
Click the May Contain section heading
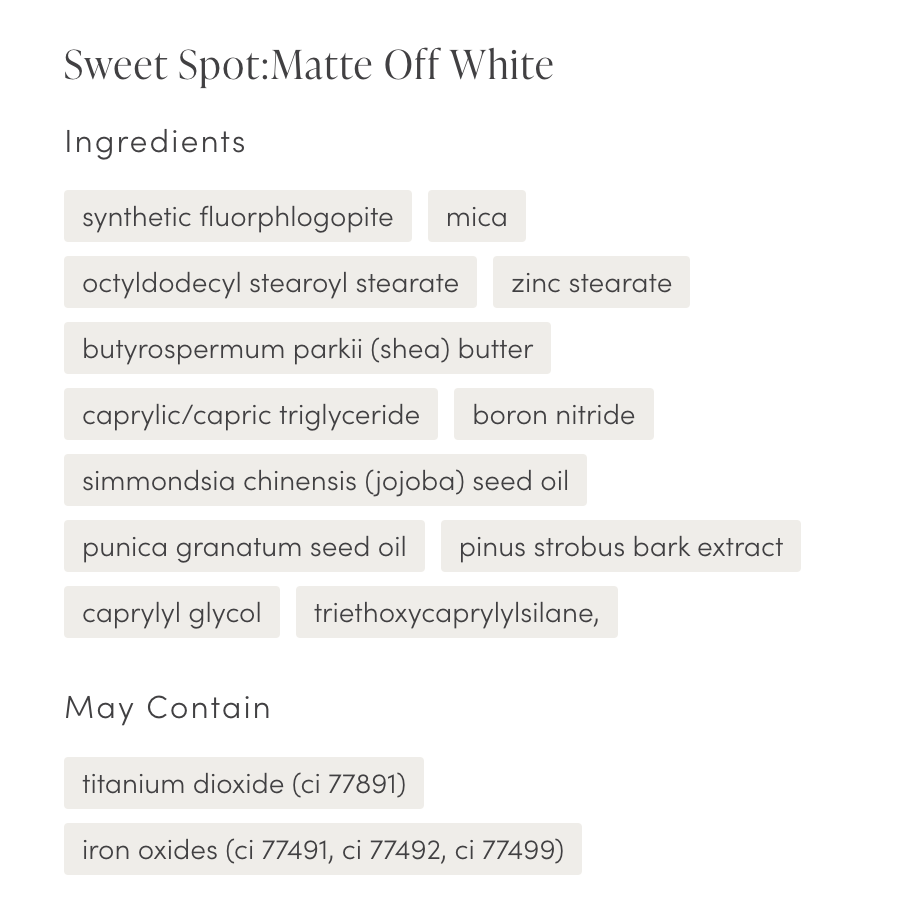pos(168,707)
